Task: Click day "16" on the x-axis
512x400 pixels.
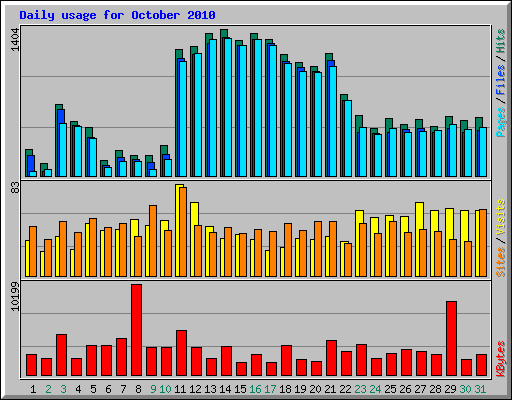Action: (x=255, y=389)
